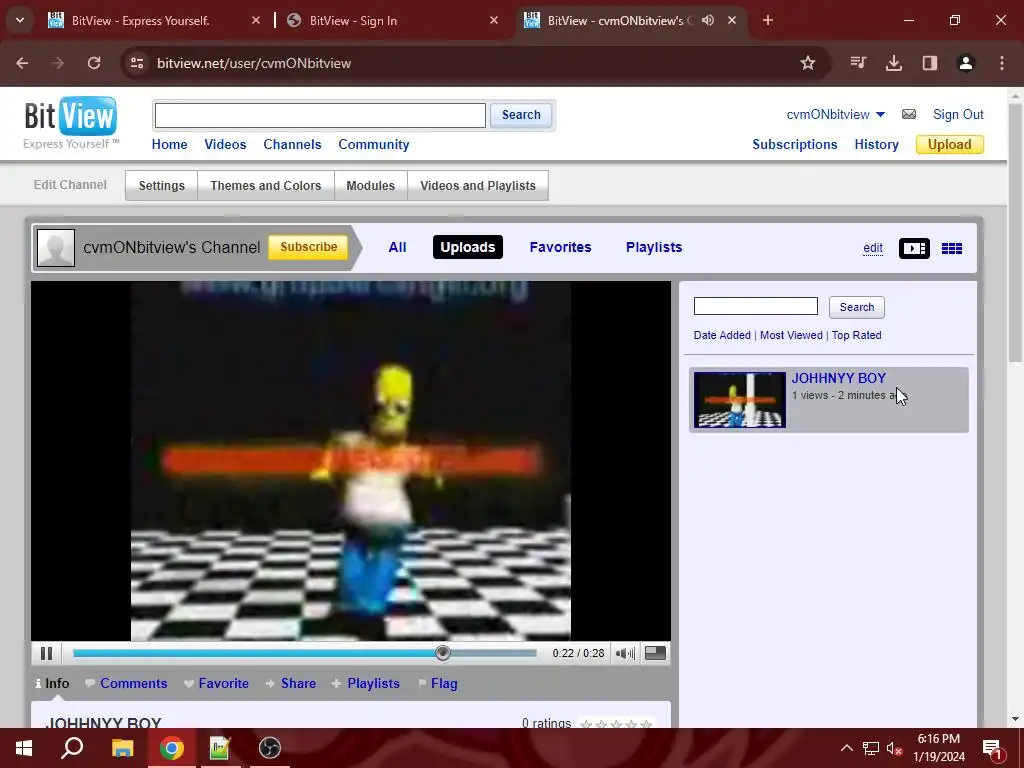This screenshot has height=768, width=1024.
Task: Sort videos by Most Viewed
Action: [x=791, y=335]
